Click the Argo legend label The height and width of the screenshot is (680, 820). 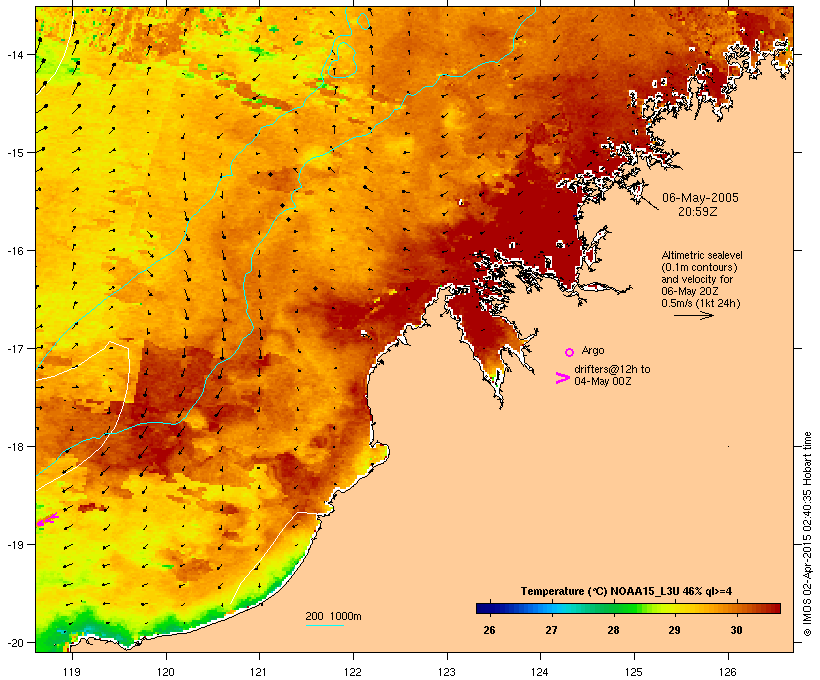tap(593, 350)
